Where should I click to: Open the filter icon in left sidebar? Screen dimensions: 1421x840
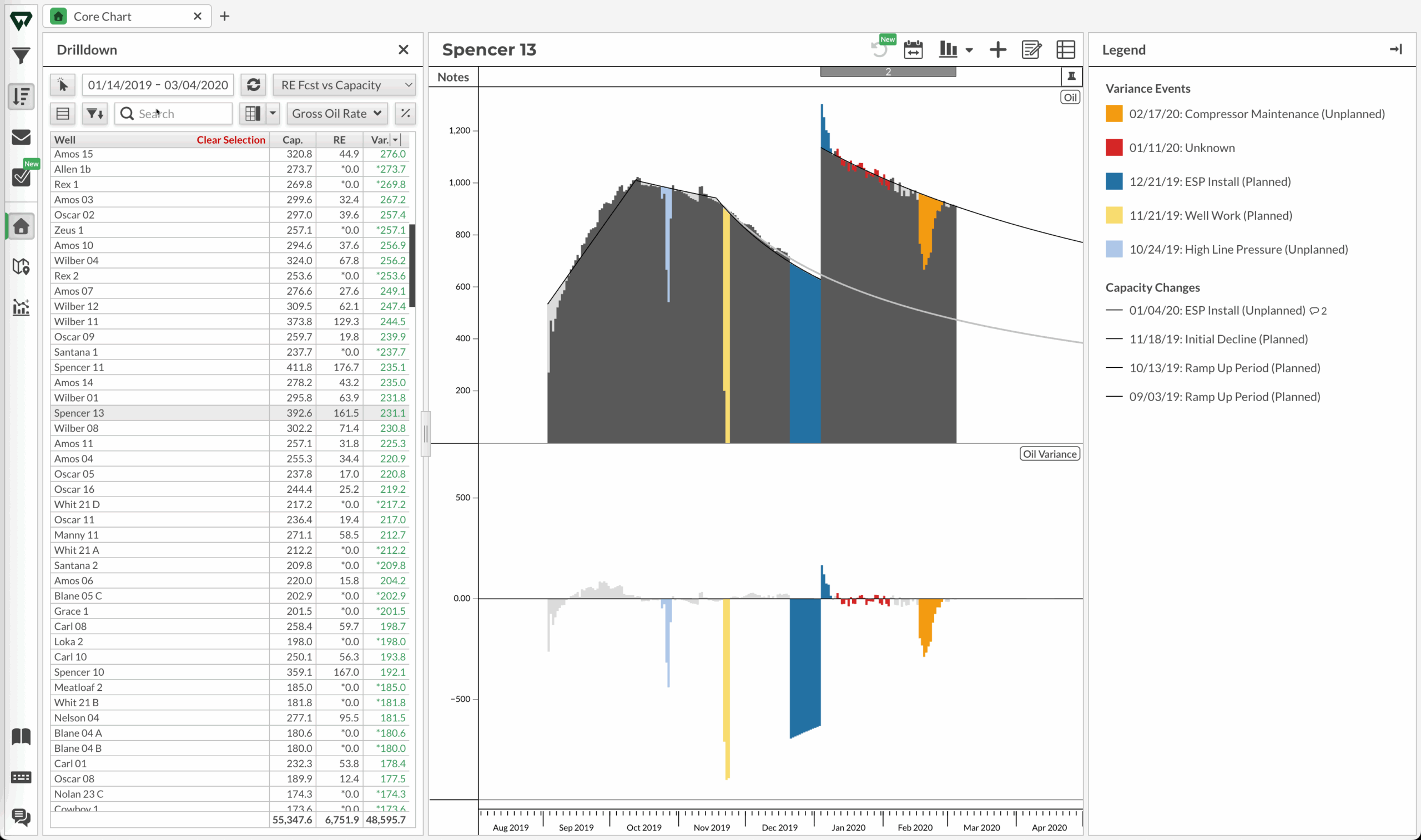point(21,55)
